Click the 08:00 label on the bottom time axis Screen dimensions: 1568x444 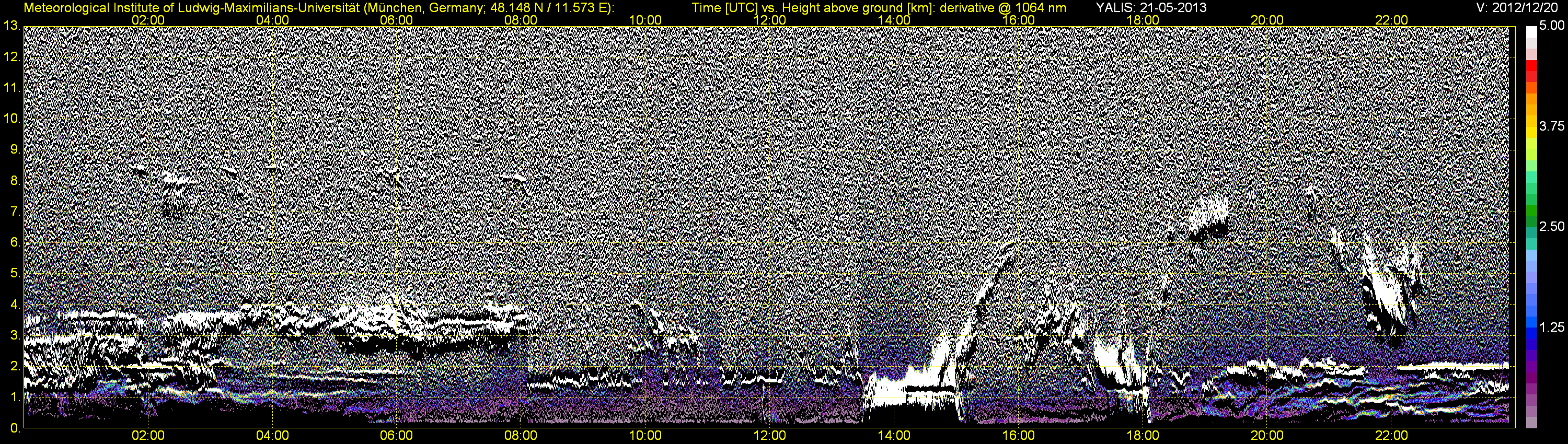coord(521,436)
